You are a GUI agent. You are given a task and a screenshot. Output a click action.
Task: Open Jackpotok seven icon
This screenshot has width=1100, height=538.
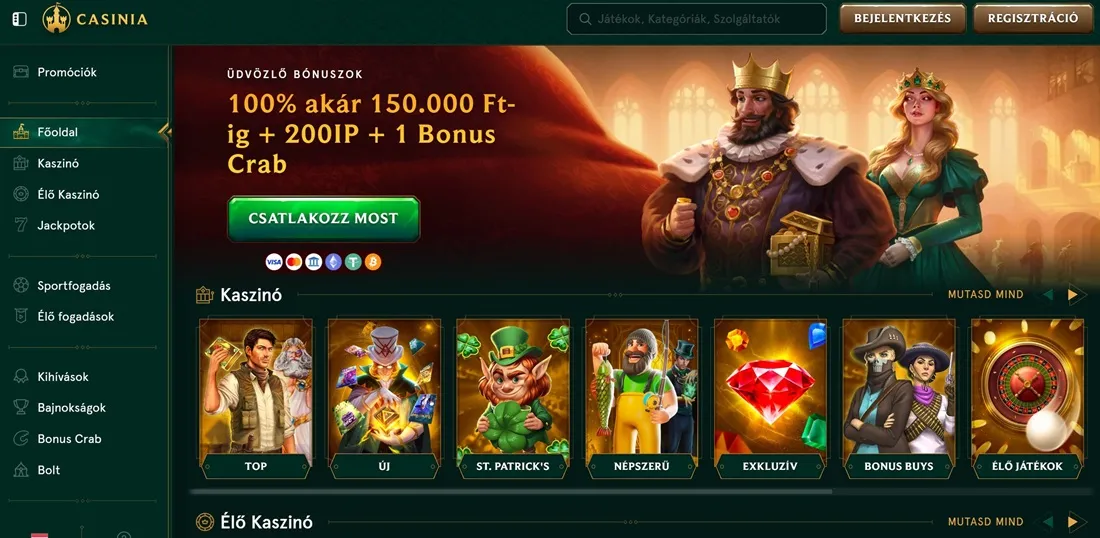[x=21, y=225]
